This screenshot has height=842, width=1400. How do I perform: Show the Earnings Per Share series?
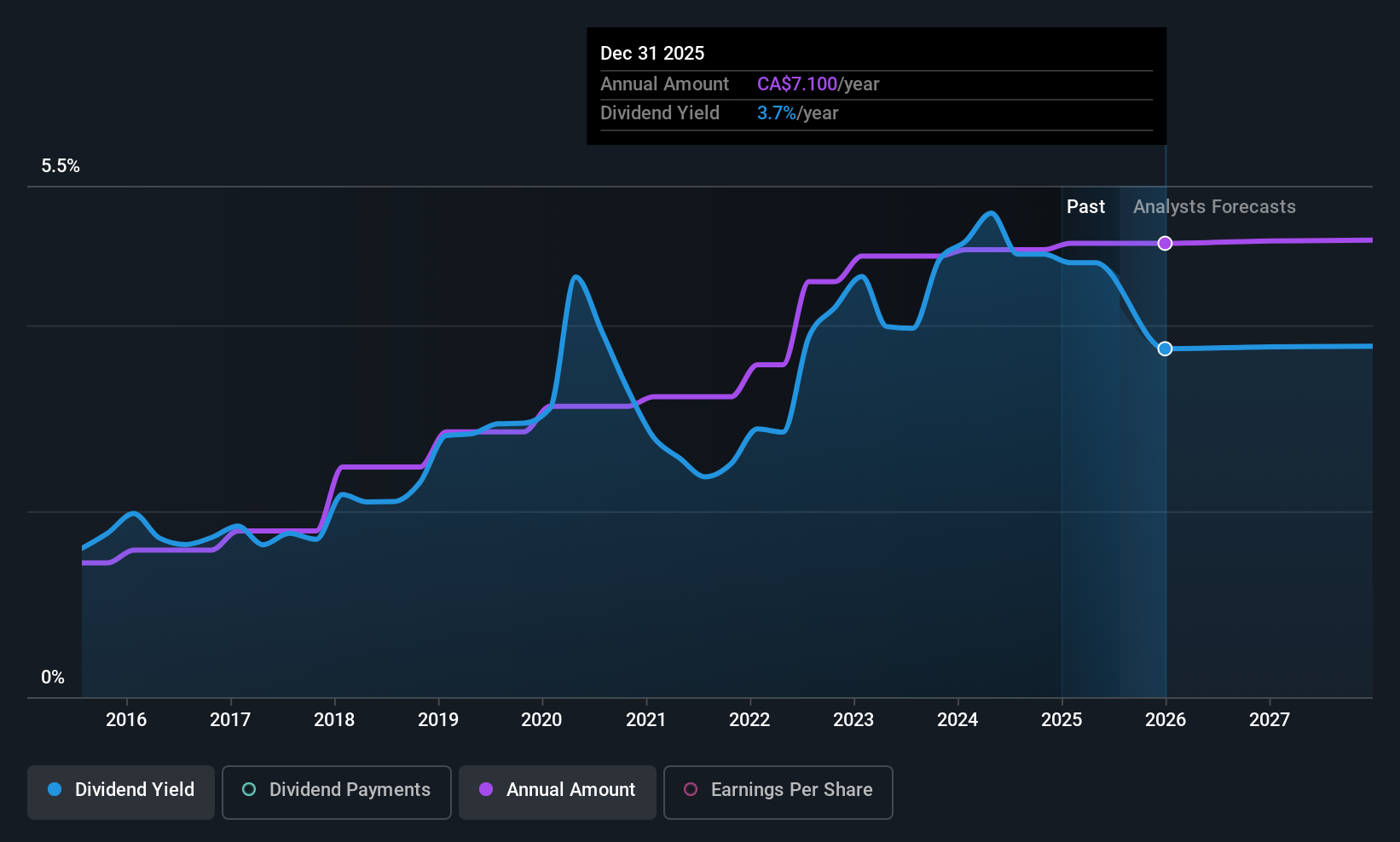778,792
